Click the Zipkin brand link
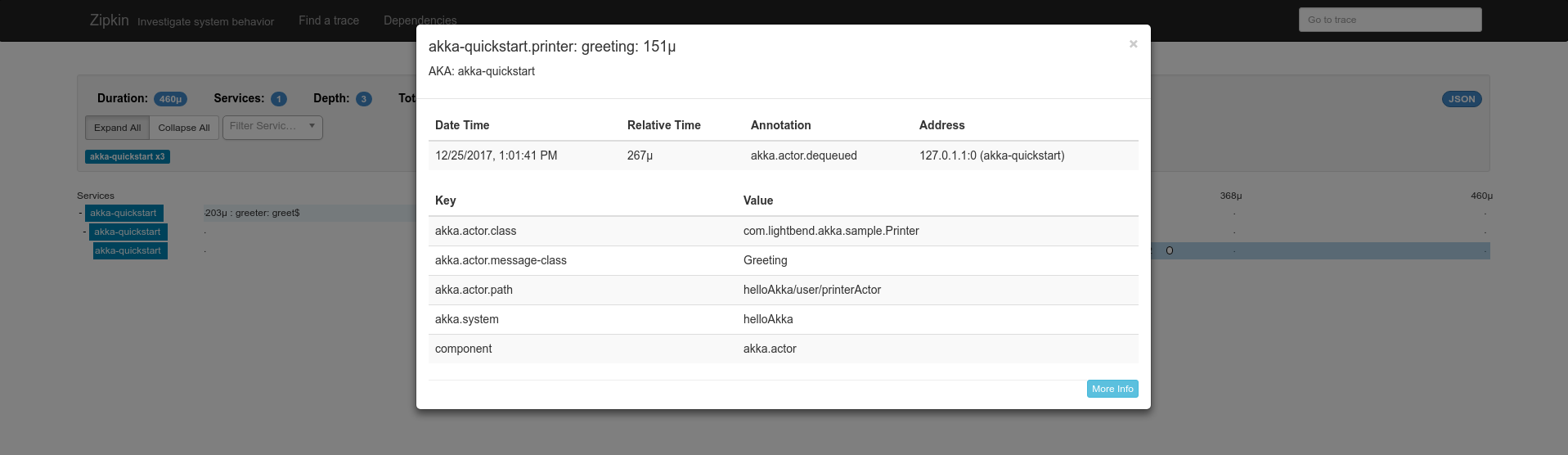 point(110,20)
